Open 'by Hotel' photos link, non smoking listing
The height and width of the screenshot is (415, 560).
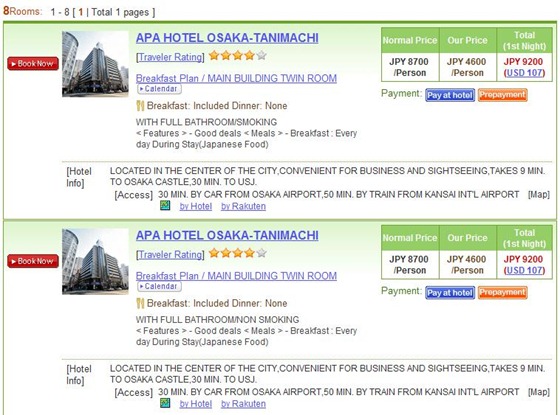[x=196, y=404]
